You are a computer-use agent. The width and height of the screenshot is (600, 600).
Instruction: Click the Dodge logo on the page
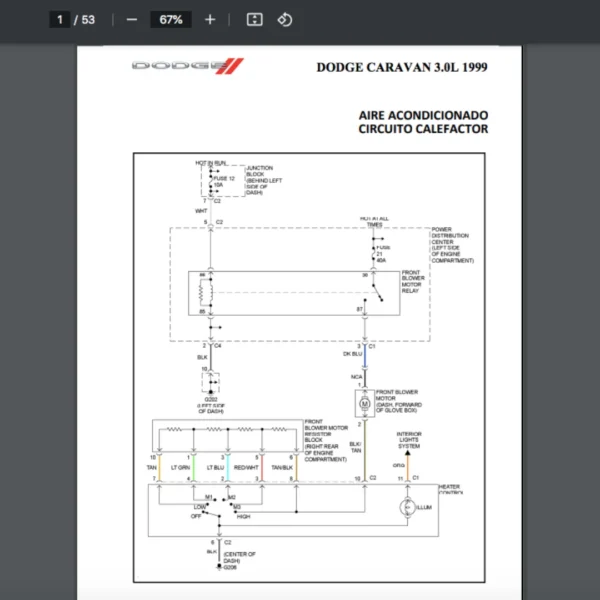[x=187, y=66]
